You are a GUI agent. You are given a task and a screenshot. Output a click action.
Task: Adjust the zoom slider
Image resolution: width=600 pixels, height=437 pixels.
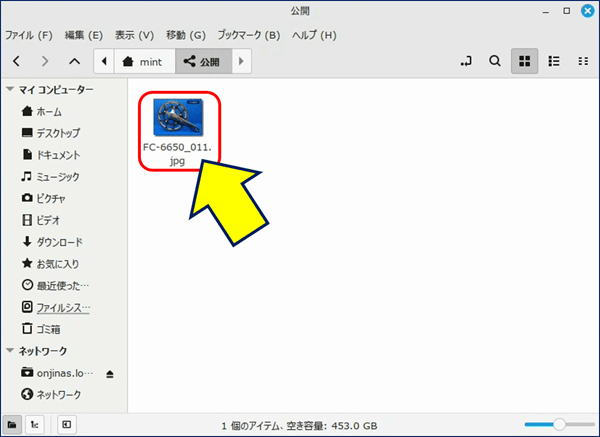point(559,424)
